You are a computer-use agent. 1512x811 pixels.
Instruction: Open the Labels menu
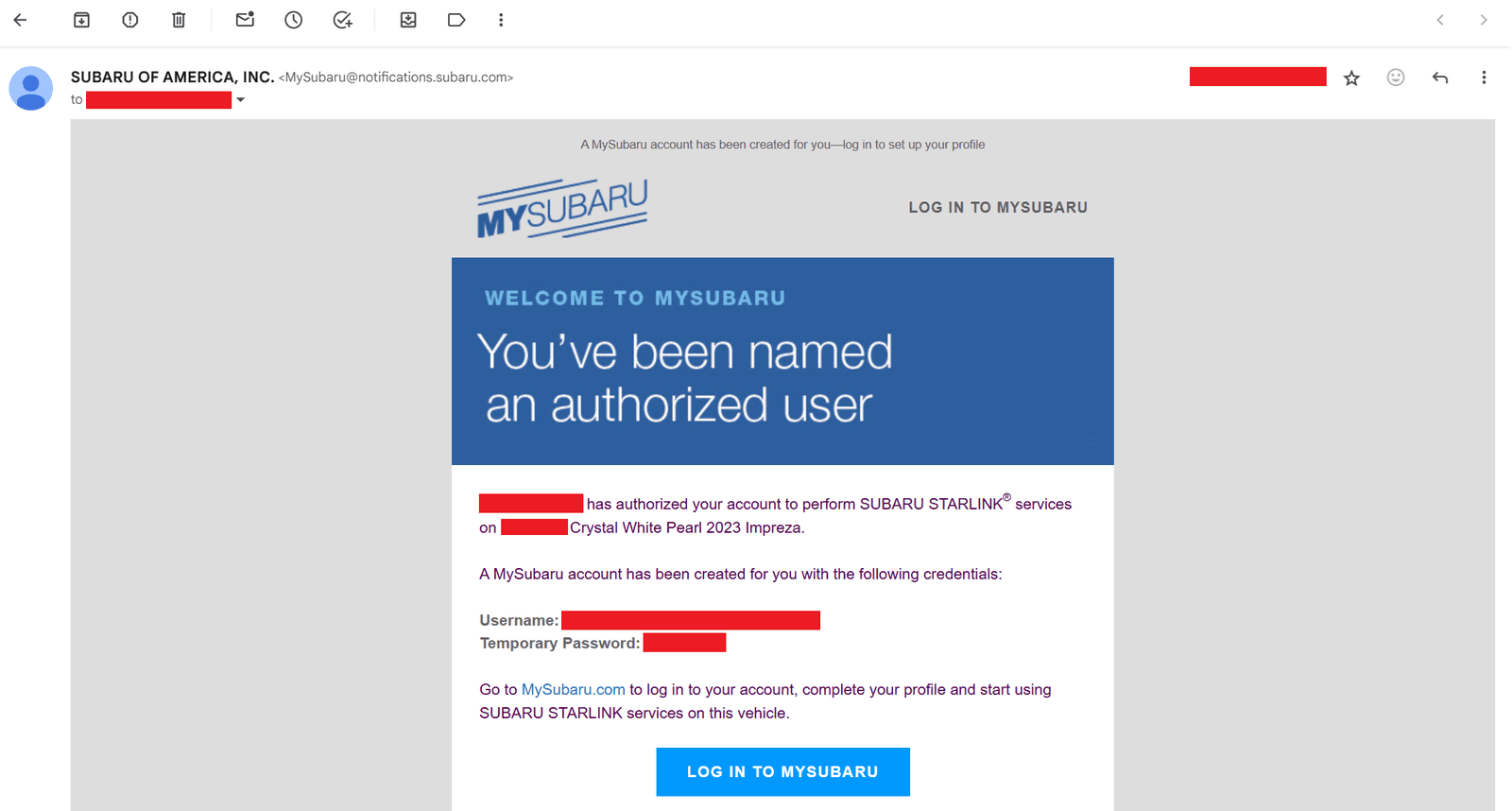456,20
